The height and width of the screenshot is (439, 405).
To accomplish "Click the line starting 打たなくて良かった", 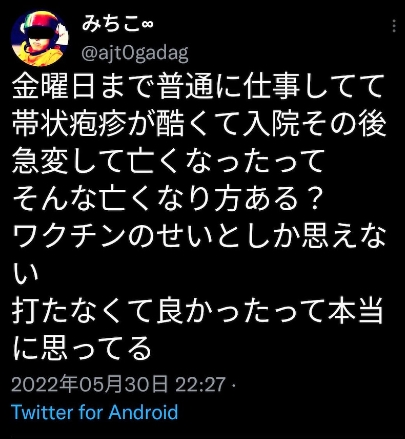I will coord(198,311).
